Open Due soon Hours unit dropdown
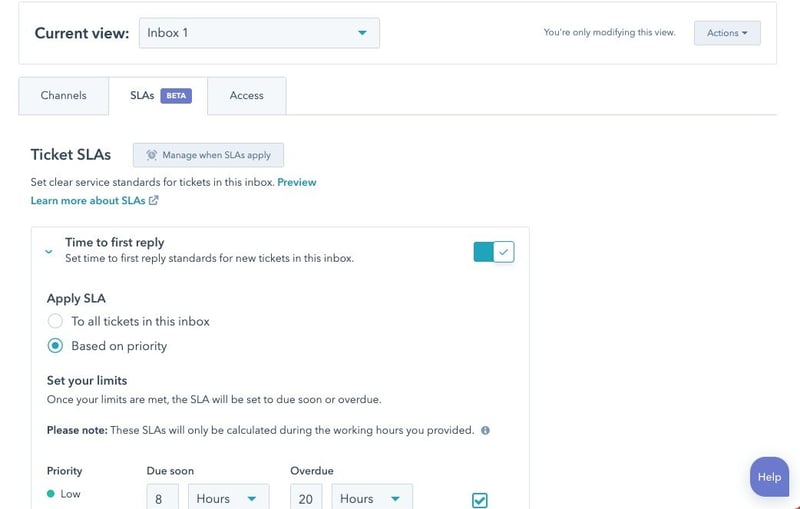 (x=226, y=498)
